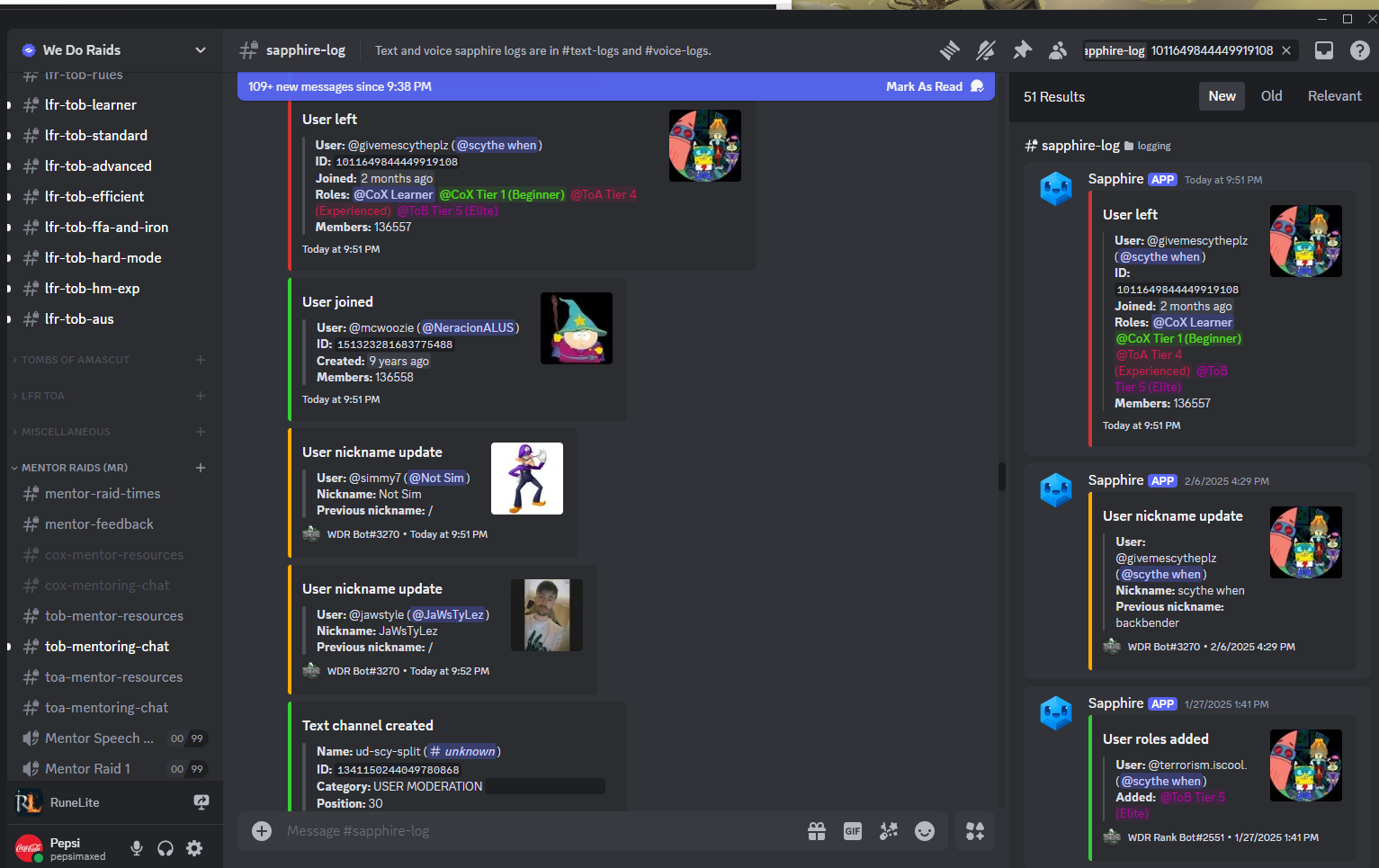This screenshot has width=1379, height=868.
Task: Mute the microphone toggle
Action: (x=137, y=848)
